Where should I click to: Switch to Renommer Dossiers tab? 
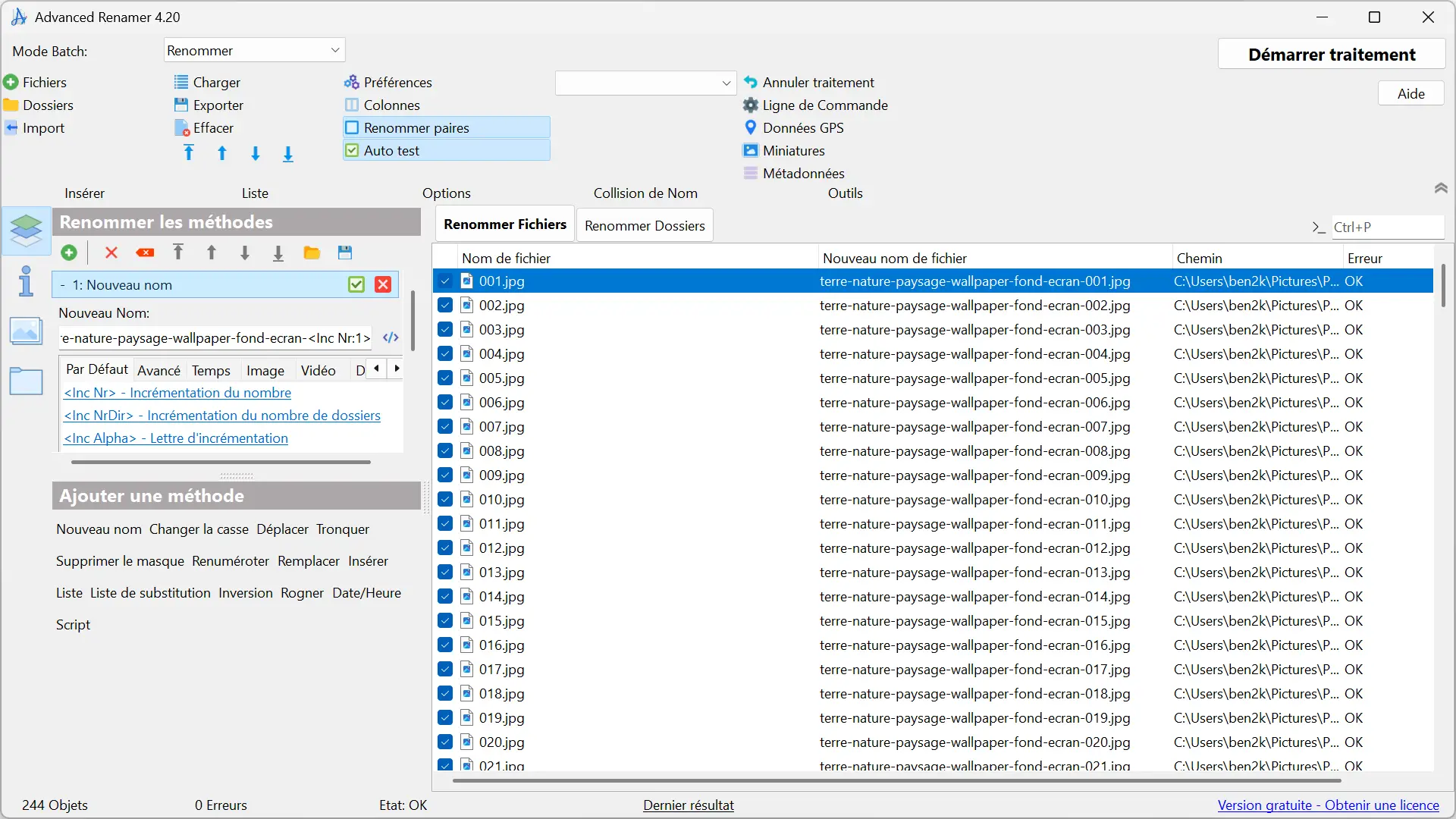645,225
